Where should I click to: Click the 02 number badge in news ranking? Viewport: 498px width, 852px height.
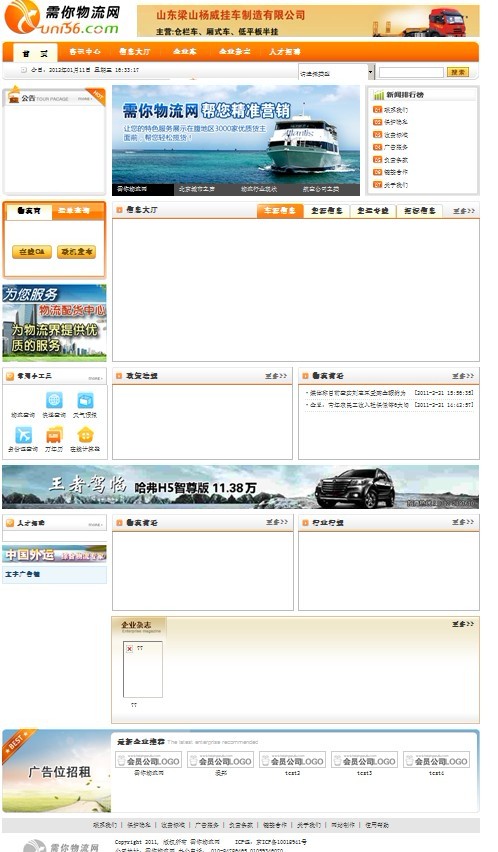(x=377, y=122)
